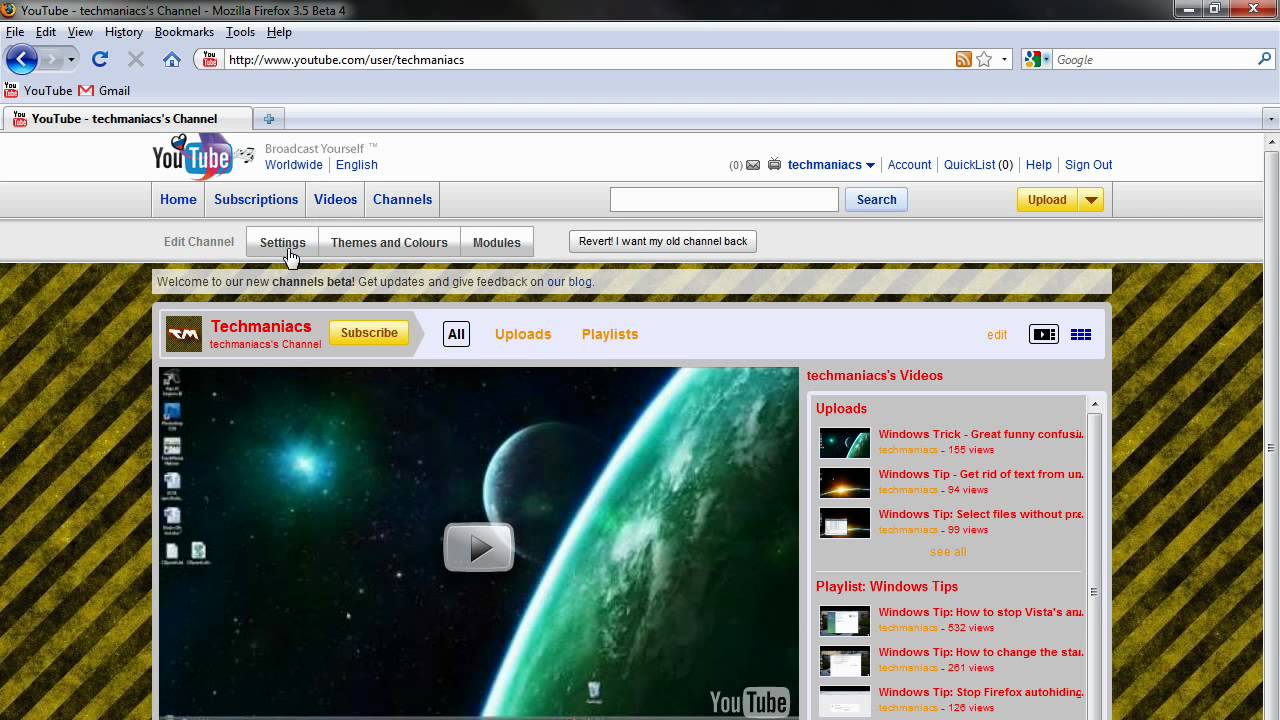Image resolution: width=1280 pixels, height=720 pixels.
Task: Click the yellow Upload button
Action: coord(1047,200)
